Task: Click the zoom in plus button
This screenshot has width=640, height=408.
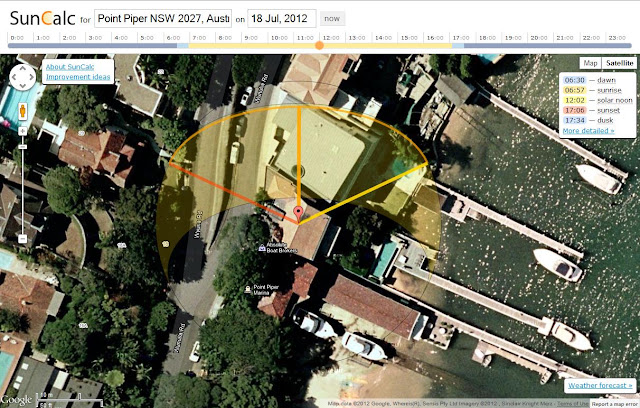Action: point(23,131)
